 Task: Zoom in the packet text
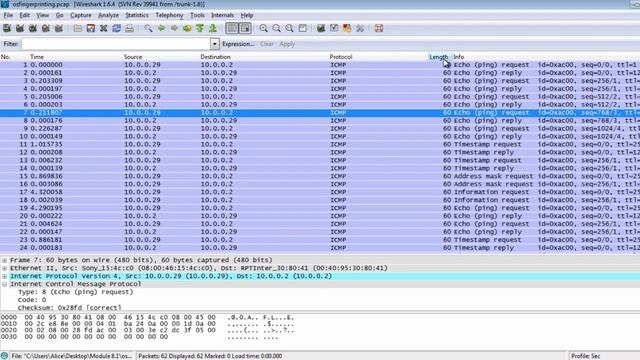(264, 28)
